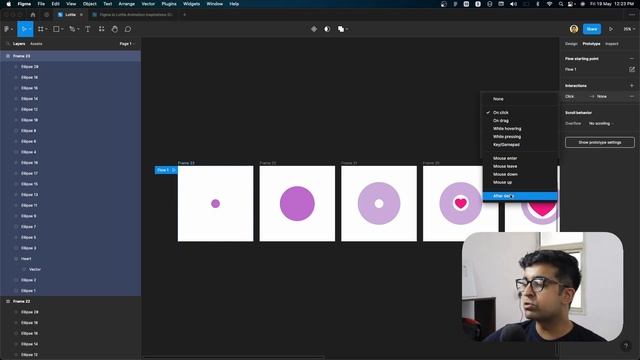Select the Text tool
Image resolution: width=640 pixels, height=360 pixels.
(88, 29)
